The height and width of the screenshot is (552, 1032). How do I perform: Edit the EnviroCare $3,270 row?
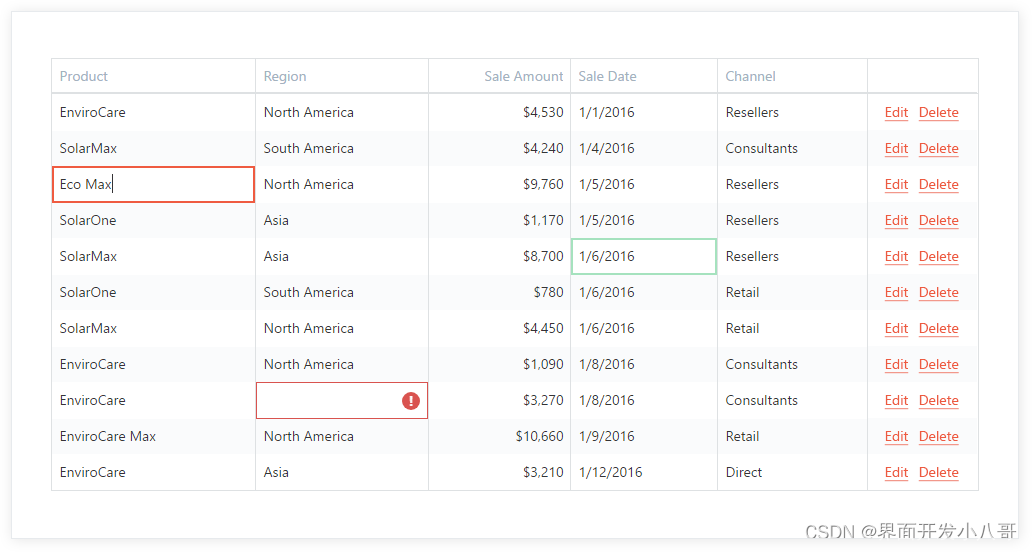click(896, 401)
